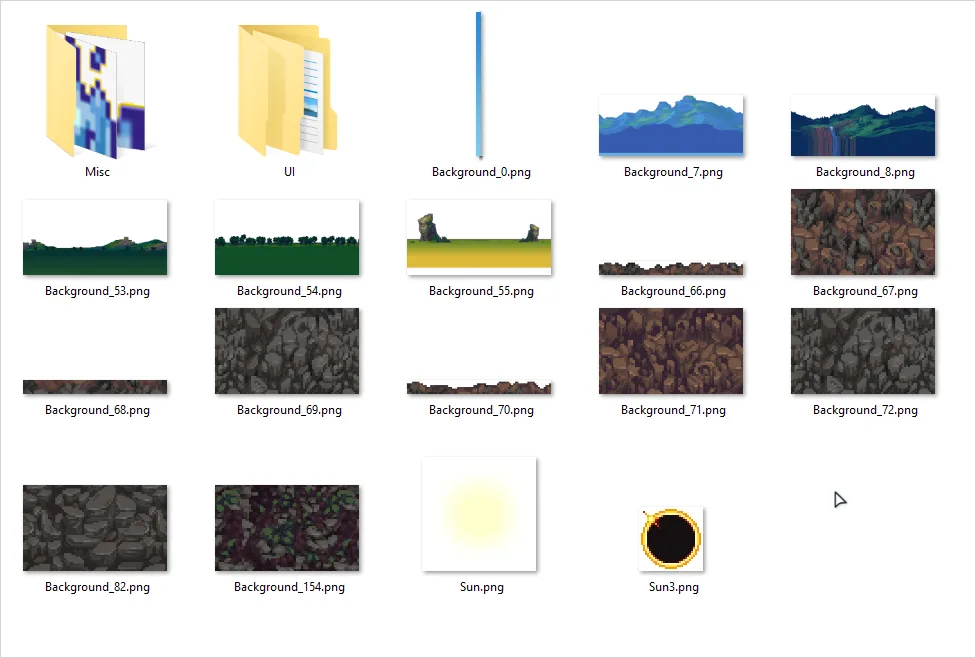Select the Background_82.png dark boulder thumbnail
Viewport: 975px width, 658px height.
click(95, 528)
